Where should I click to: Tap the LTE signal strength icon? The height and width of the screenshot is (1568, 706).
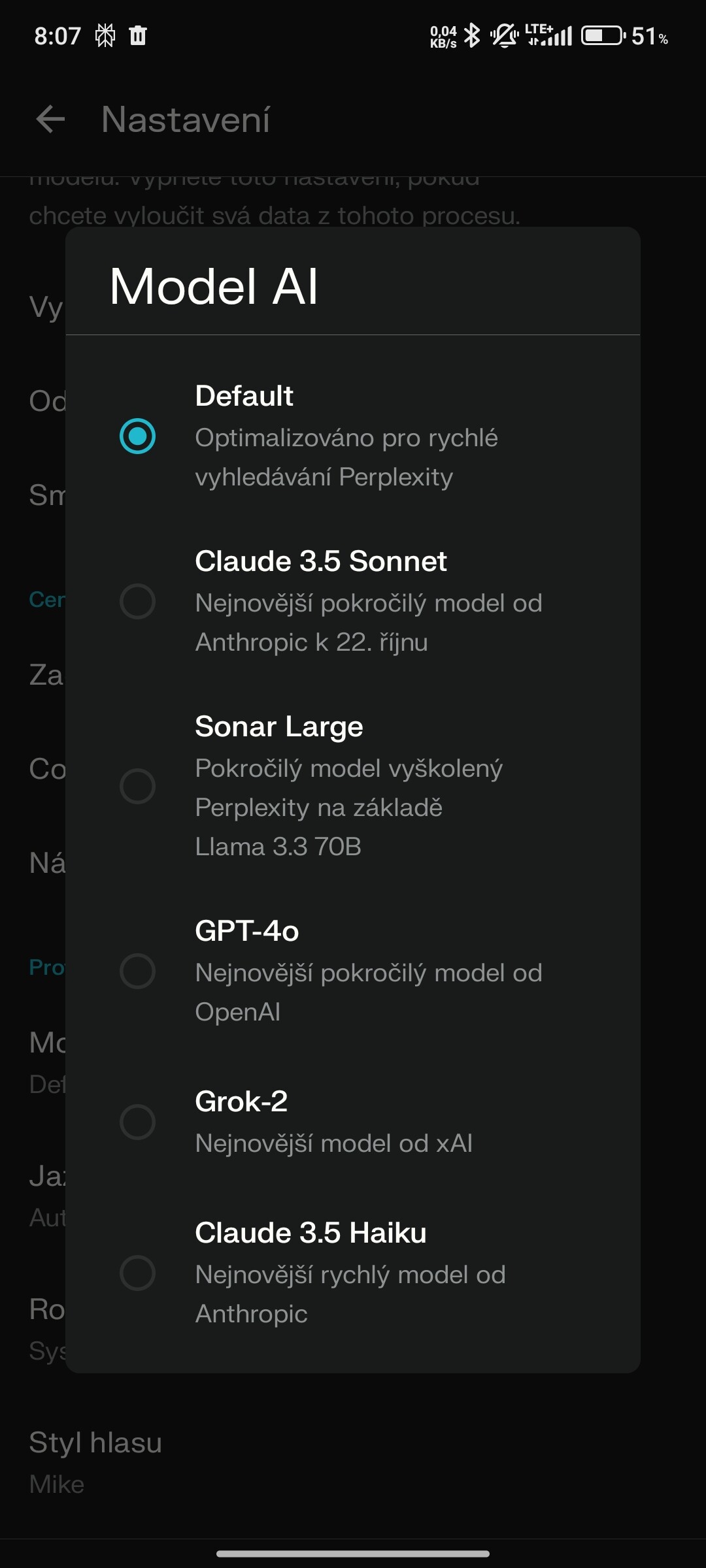point(549,35)
